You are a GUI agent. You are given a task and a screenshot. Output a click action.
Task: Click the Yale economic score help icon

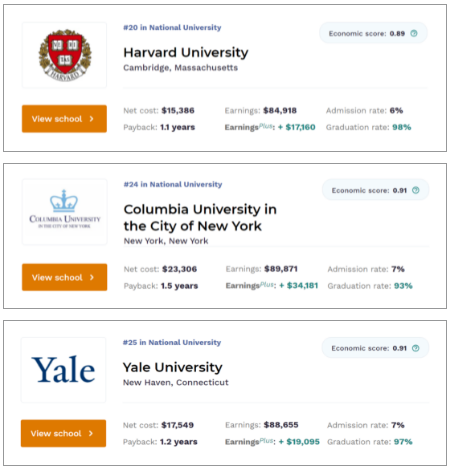pyautogui.click(x=415, y=348)
